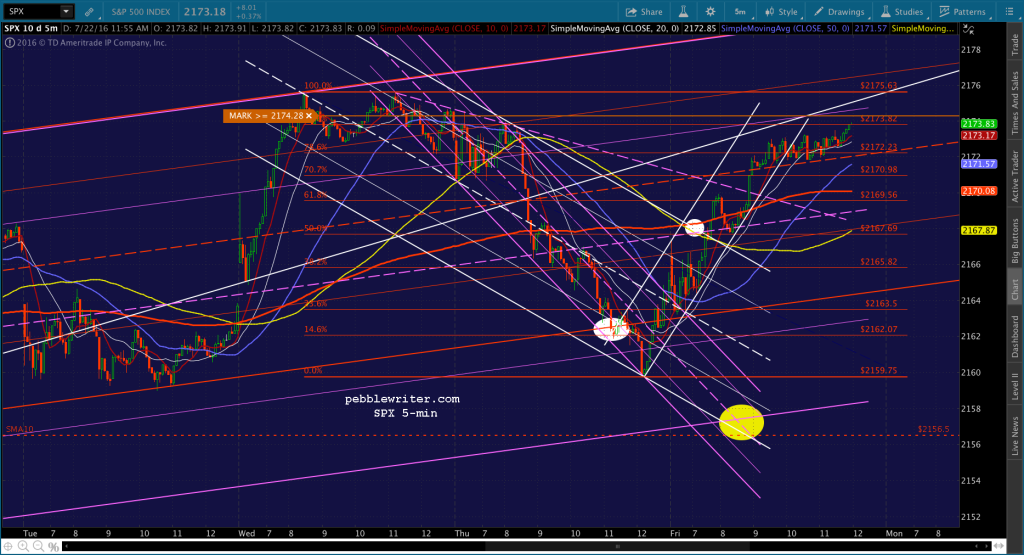Click the blue 2171.57 price bubble
The height and width of the screenshot is (555, 1024).
click(x=978, y=164)
